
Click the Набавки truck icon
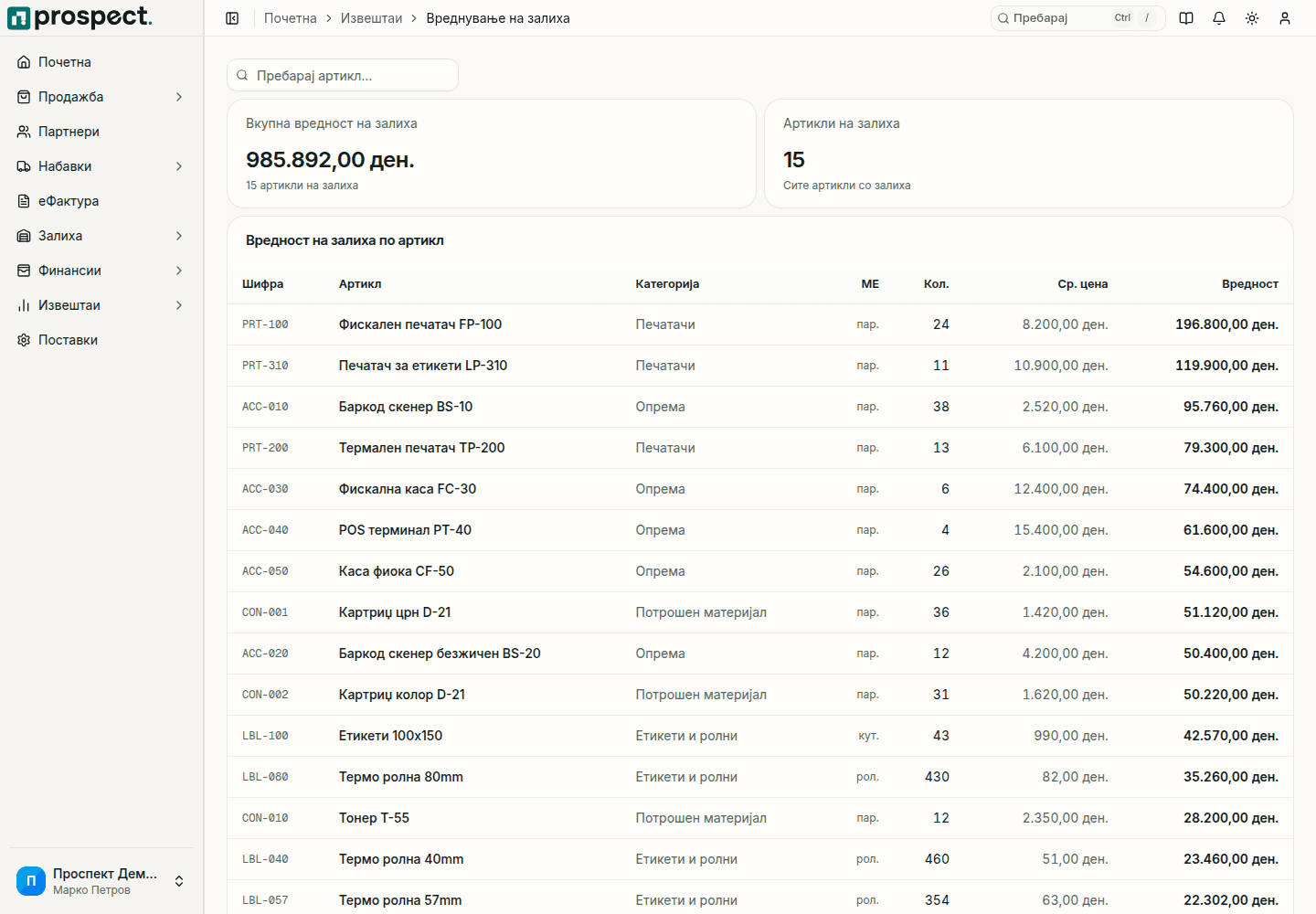[x=24, y=166]
